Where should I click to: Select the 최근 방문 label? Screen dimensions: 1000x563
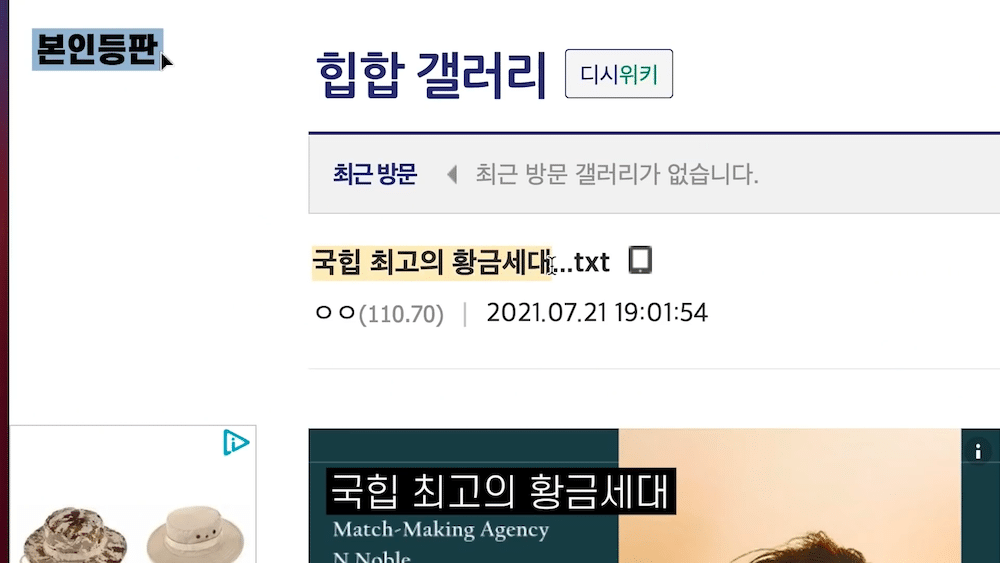pos(375,174)
